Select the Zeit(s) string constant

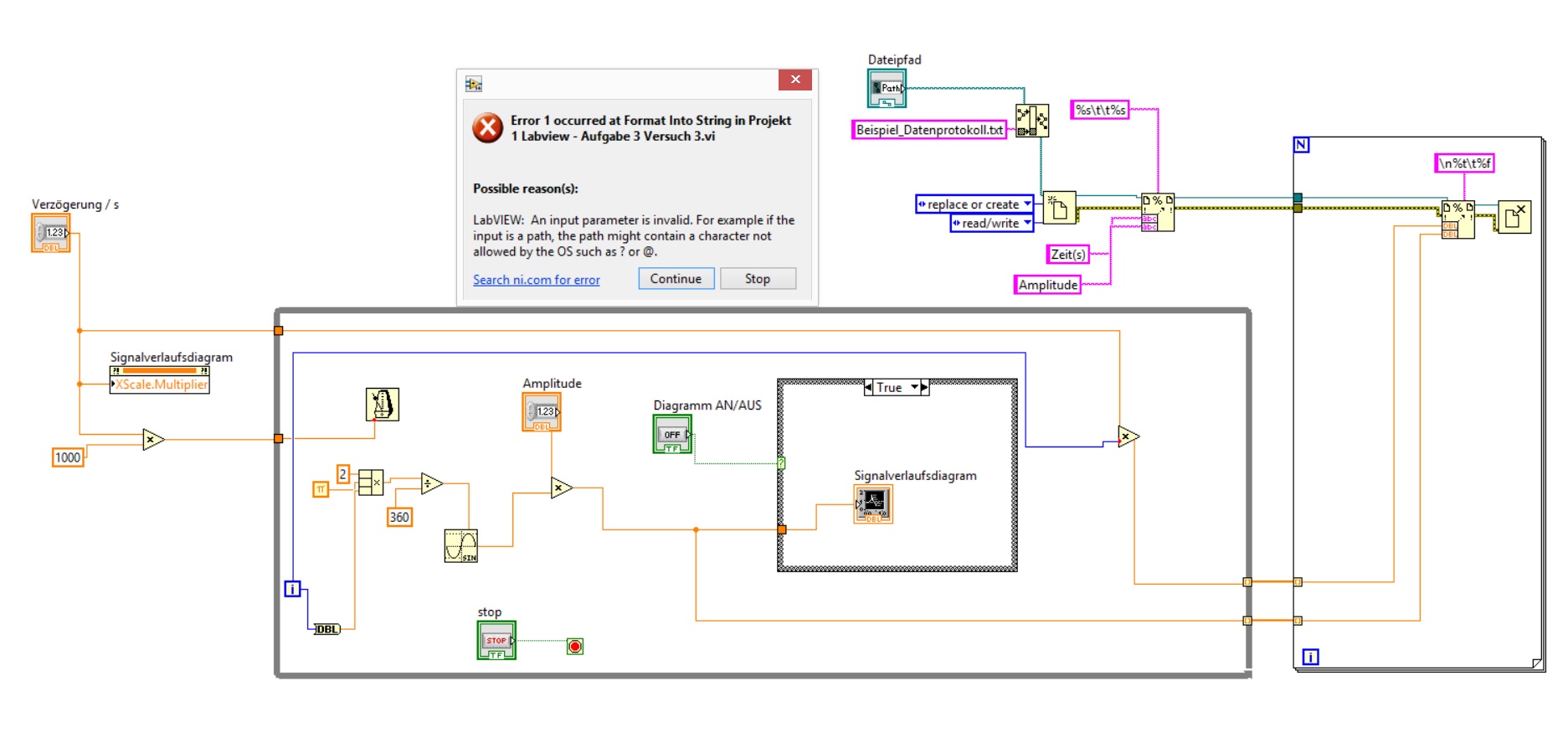(x=1068, y=255)
